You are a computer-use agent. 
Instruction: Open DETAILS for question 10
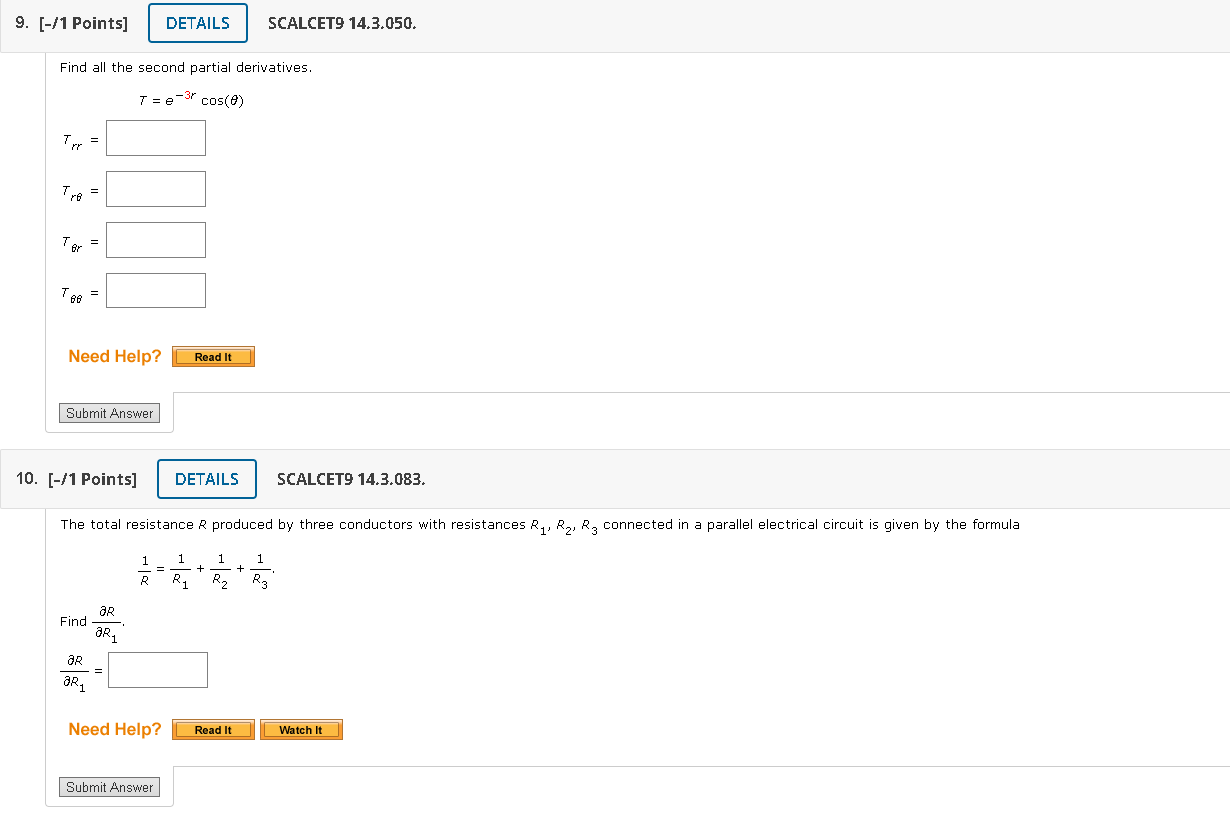tap(206, 478)
